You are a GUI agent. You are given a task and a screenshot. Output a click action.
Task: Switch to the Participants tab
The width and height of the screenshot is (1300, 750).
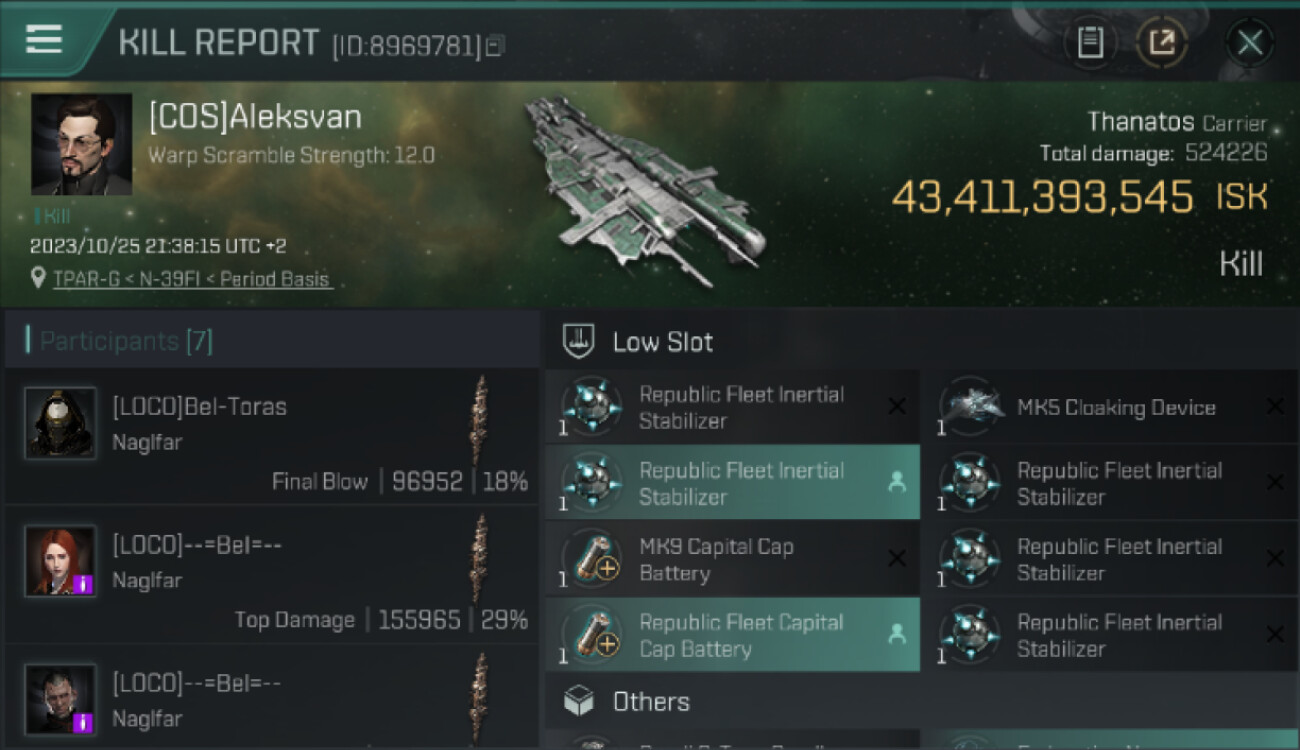pyautogui.click(x=126, y=341)
